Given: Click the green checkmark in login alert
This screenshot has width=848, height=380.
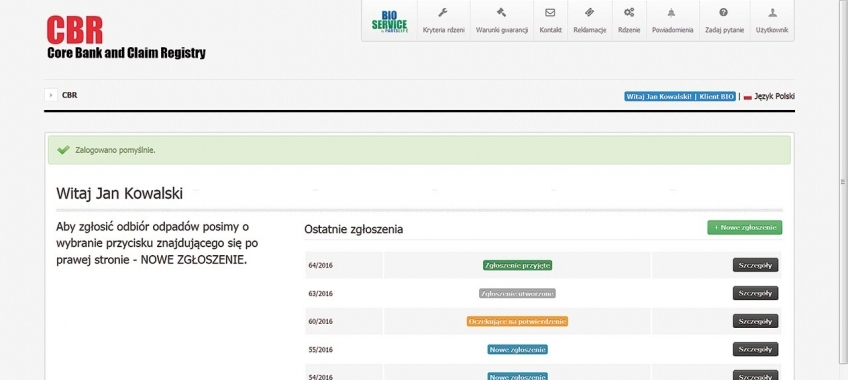Looking at the screenshot, I should [x=63, y=150].
